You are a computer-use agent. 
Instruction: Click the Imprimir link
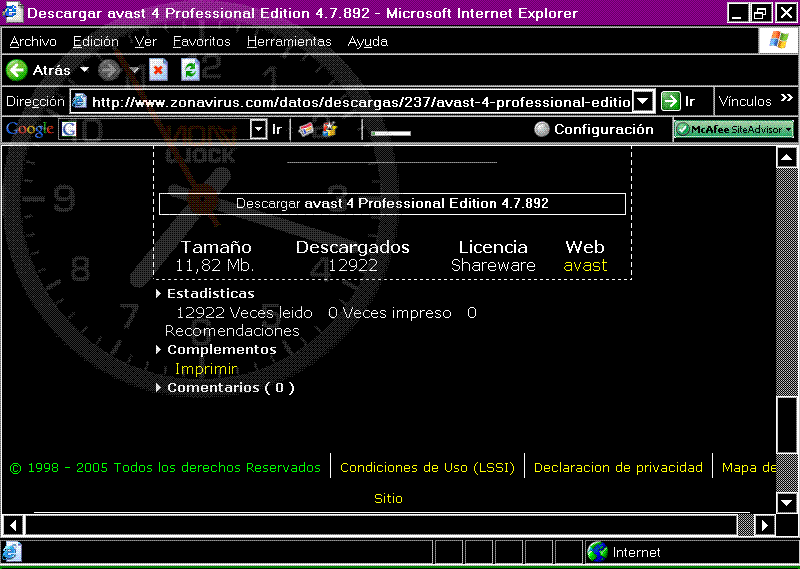[206, 369]
